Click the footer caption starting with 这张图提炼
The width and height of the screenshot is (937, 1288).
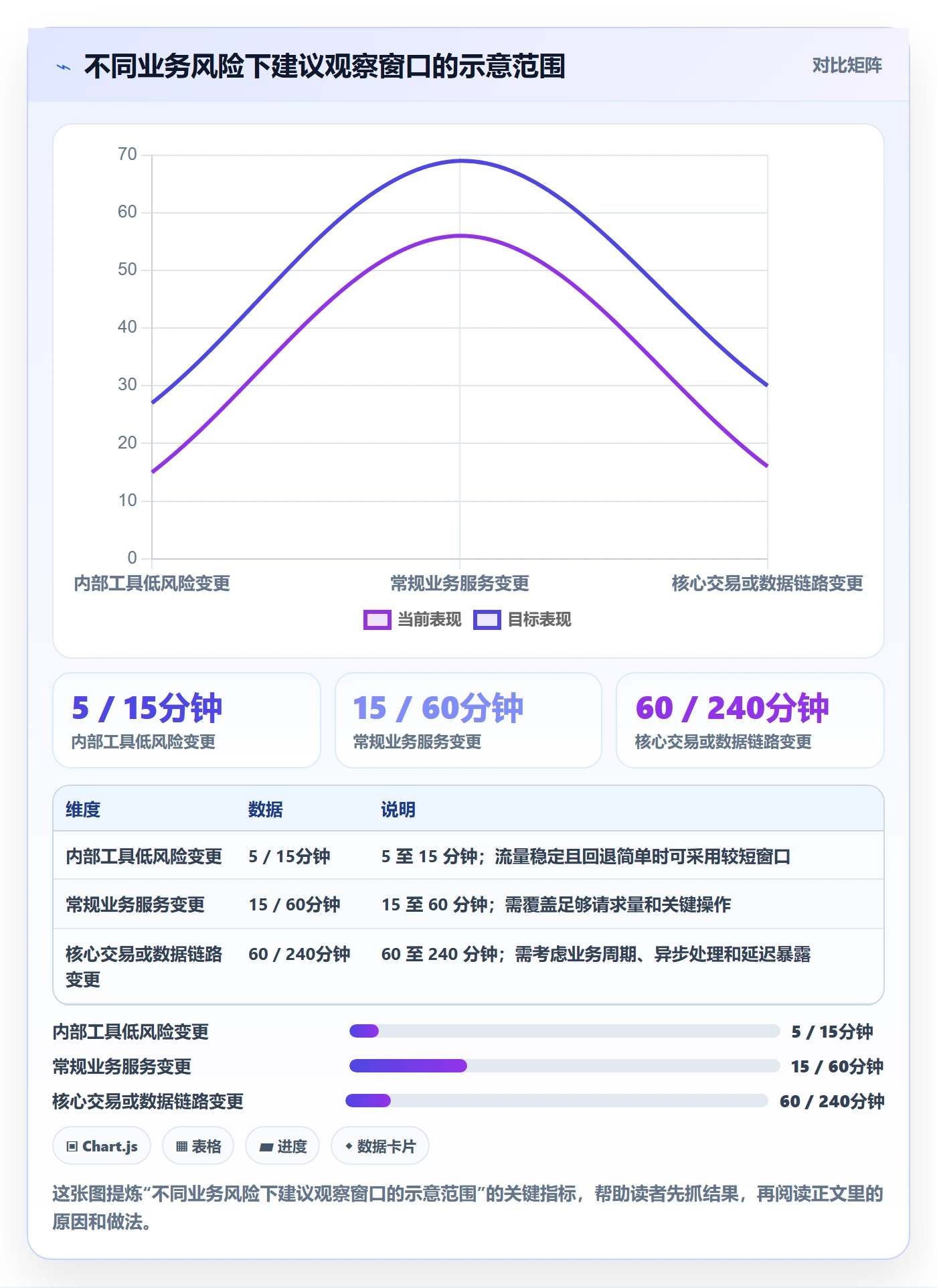click(468, 1208)
